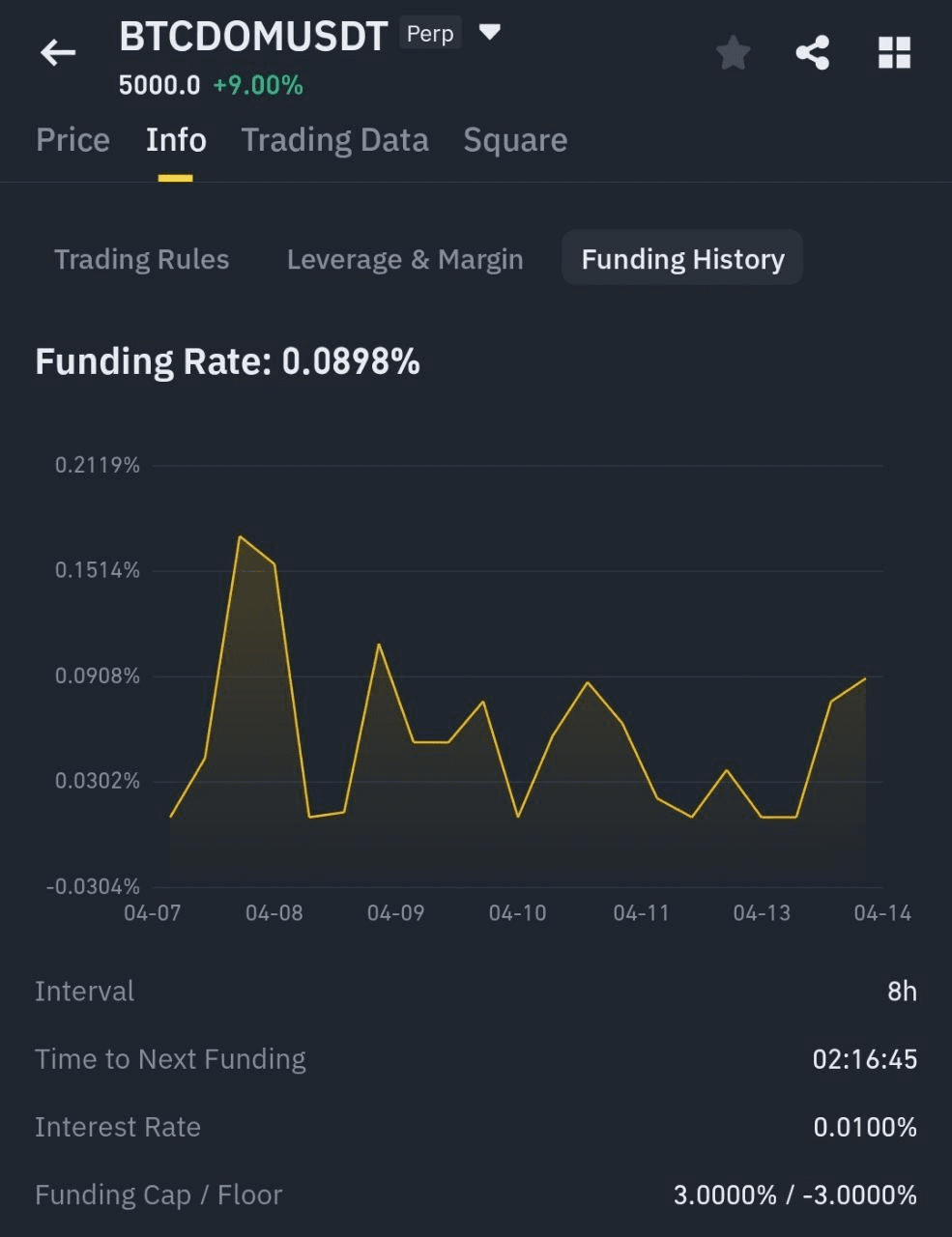Add BTCDOMUSDT to favorites with star
952x1237 pixels.
pos(733,53)
